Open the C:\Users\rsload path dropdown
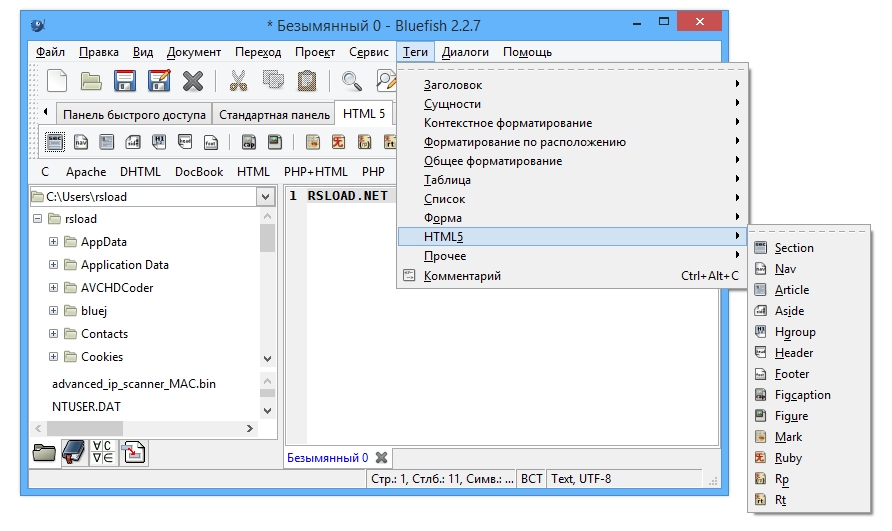Image resolution: width=892 pixels, height=531 pixels. [266, 197]
